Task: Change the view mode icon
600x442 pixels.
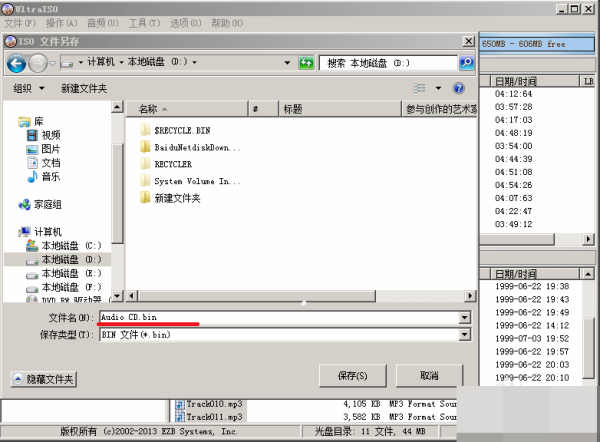Action: point(419,88)
